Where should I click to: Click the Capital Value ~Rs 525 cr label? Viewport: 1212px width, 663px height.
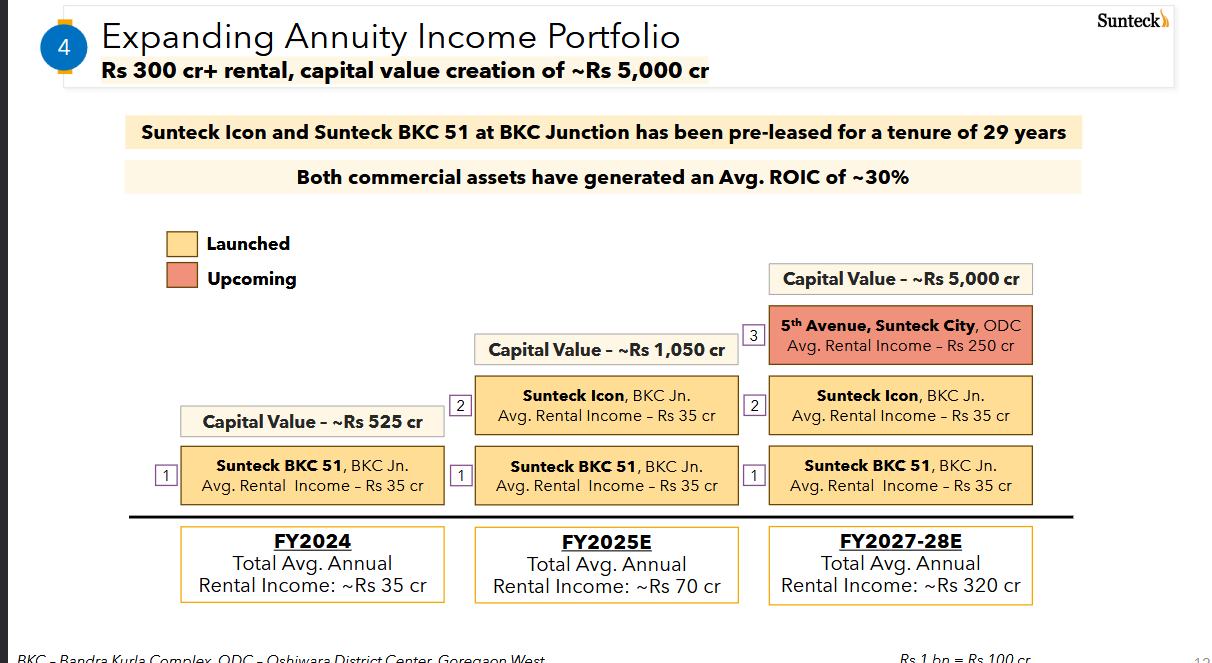click(312, 421)
